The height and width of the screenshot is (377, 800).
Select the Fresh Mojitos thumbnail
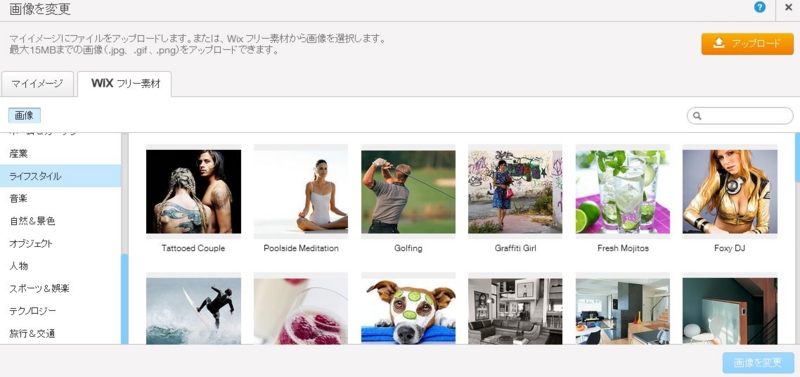click(623, 191)
